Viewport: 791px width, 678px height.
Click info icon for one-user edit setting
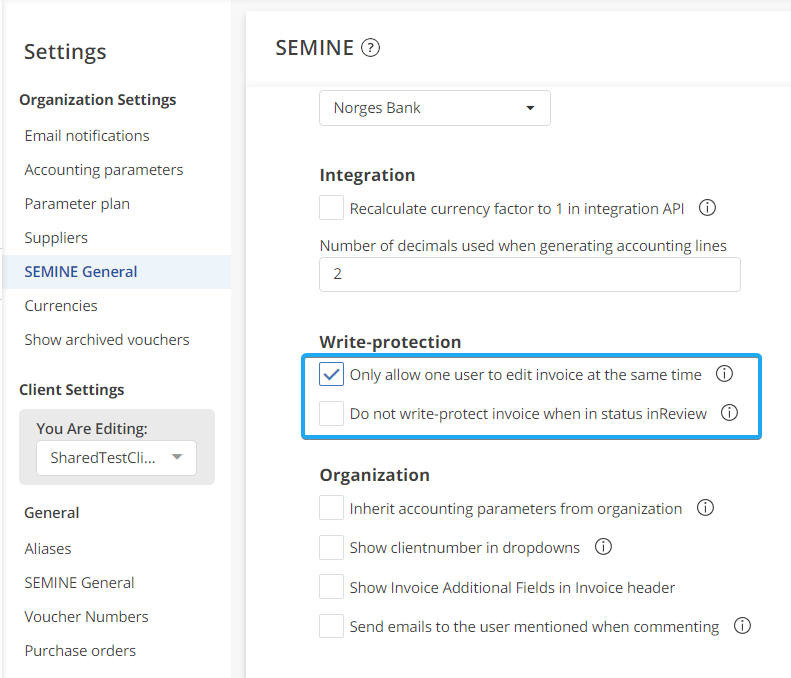coord(725,374)
